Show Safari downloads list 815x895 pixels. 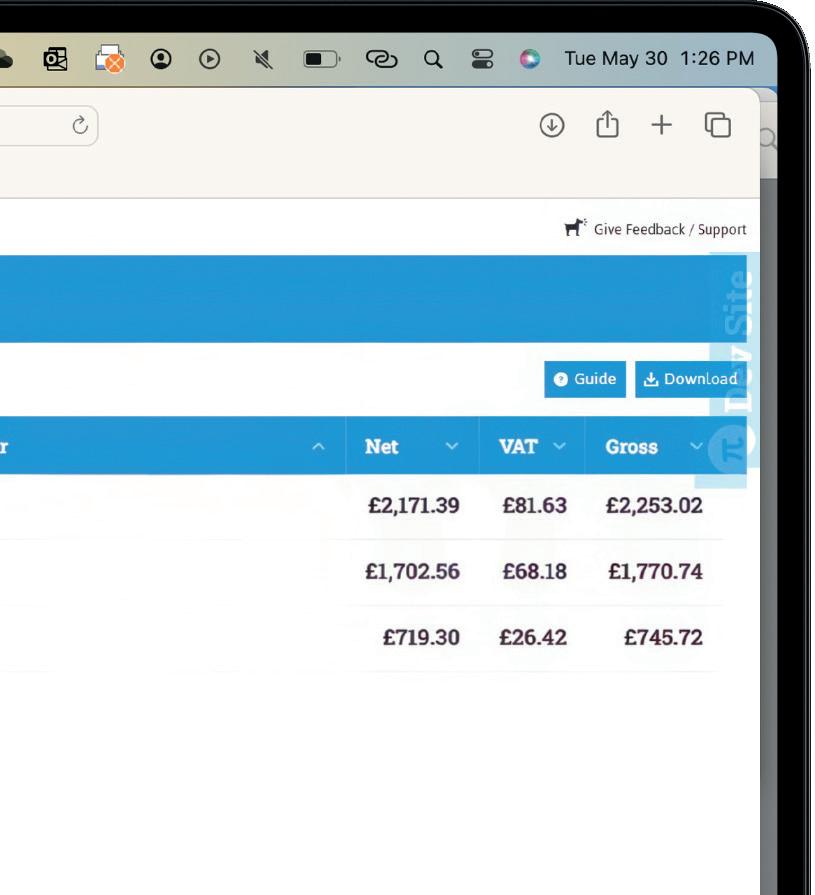click(552, 125)
